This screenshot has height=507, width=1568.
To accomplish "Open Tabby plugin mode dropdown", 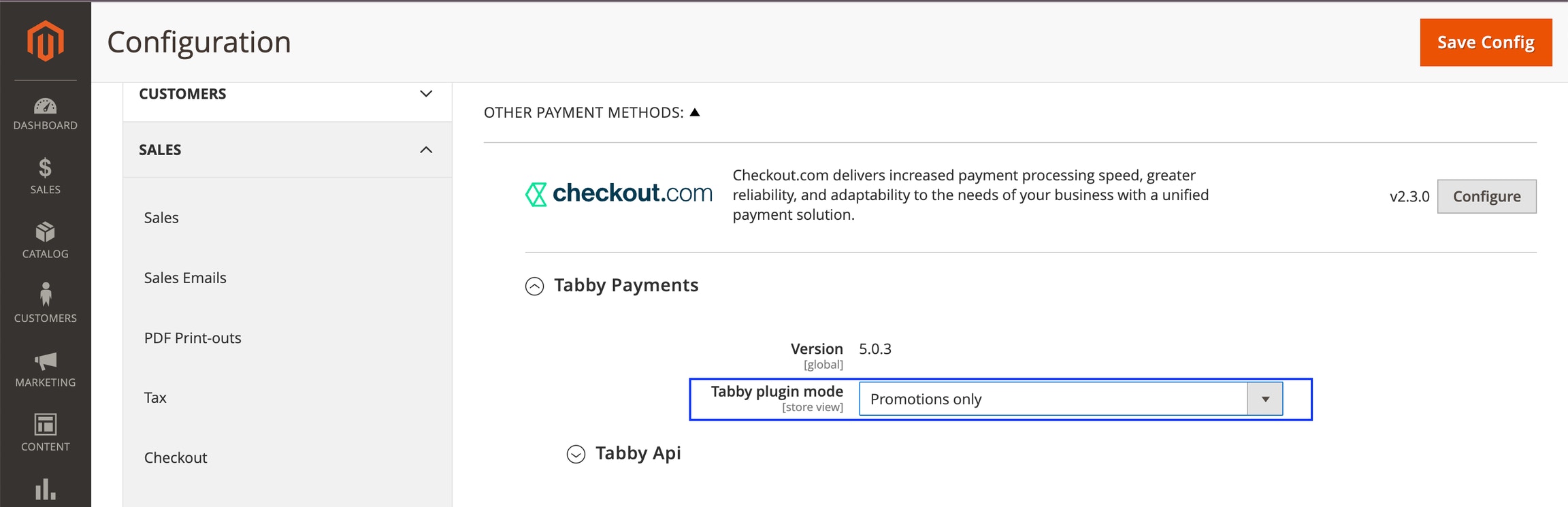I will 1071,399.
